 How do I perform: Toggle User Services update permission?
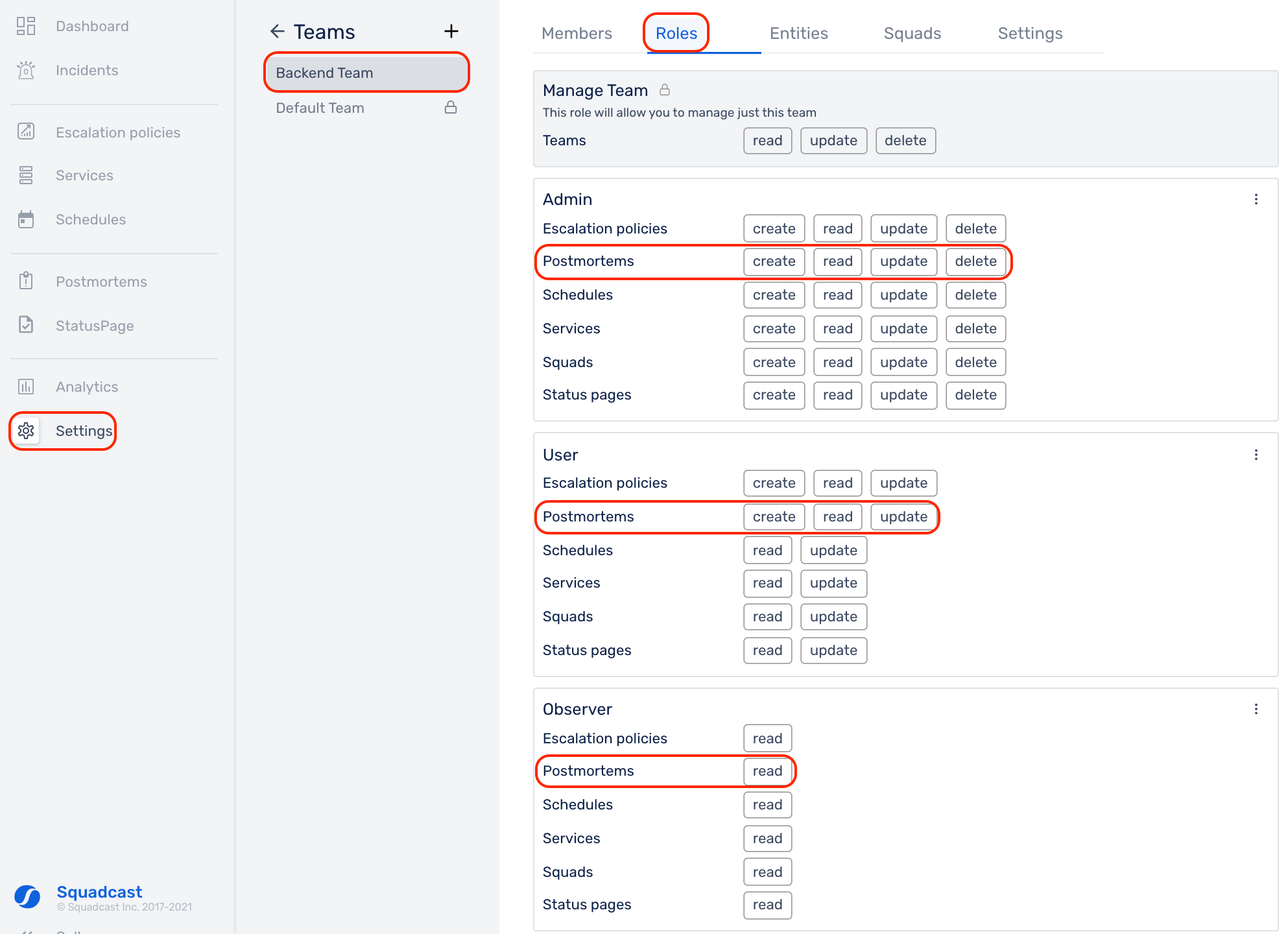834,583
